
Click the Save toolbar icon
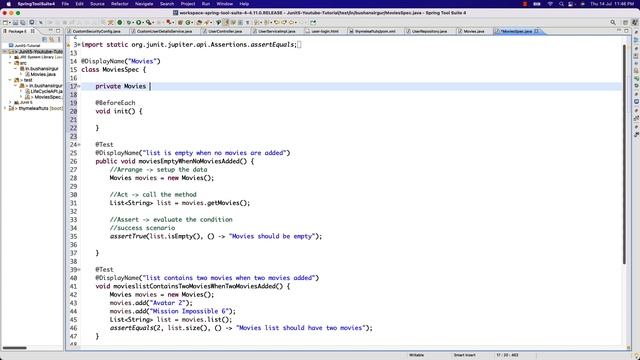(16, 22)
